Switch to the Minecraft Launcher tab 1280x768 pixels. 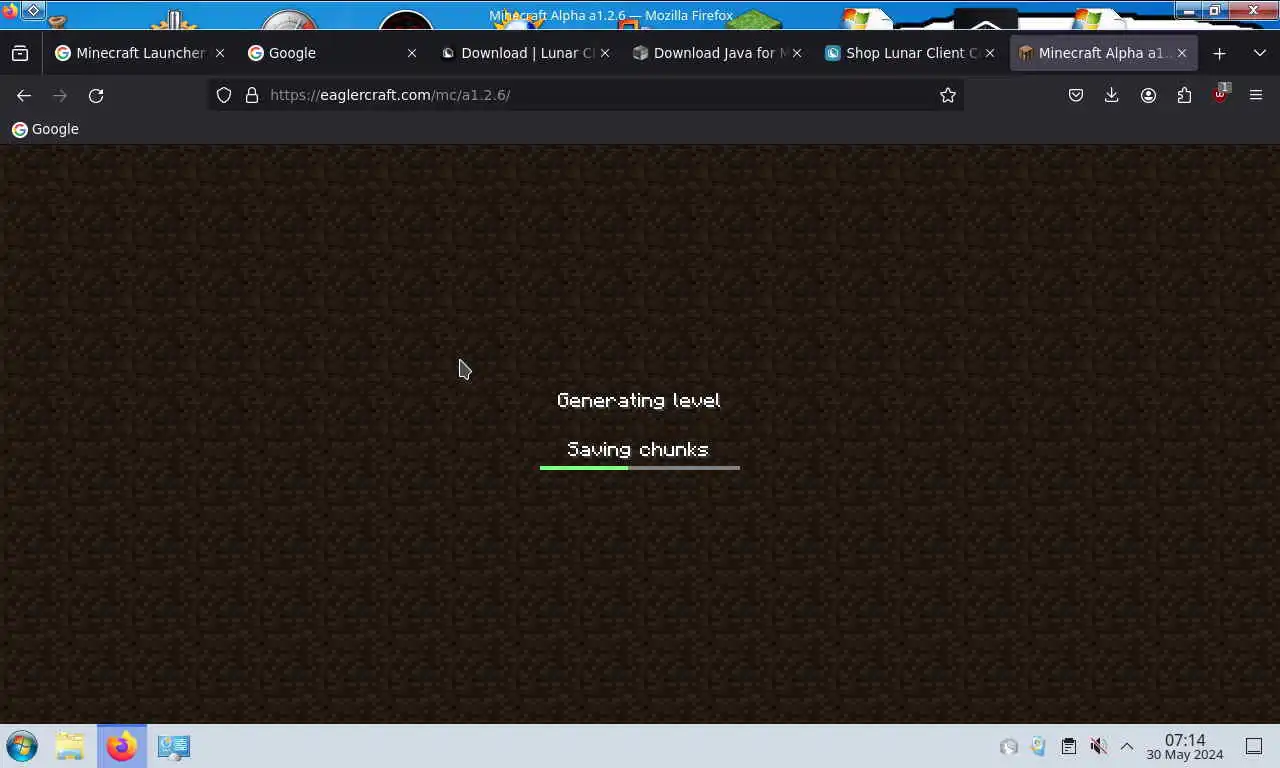tap(140, 53)
